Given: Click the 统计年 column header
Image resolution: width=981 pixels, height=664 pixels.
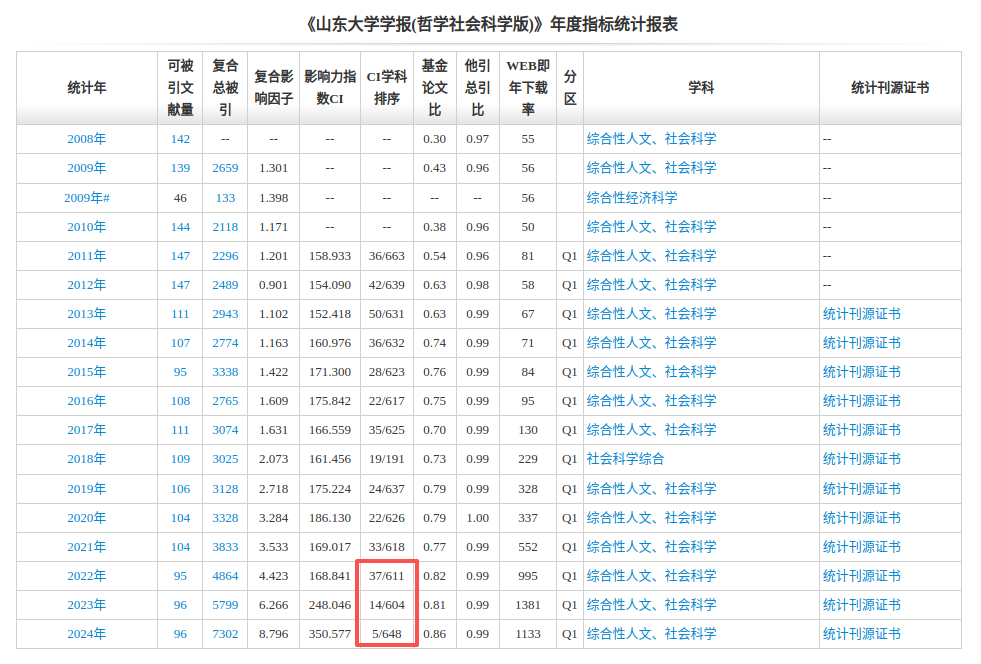Looking at the screenshot, I should click(x=86, y=88).
